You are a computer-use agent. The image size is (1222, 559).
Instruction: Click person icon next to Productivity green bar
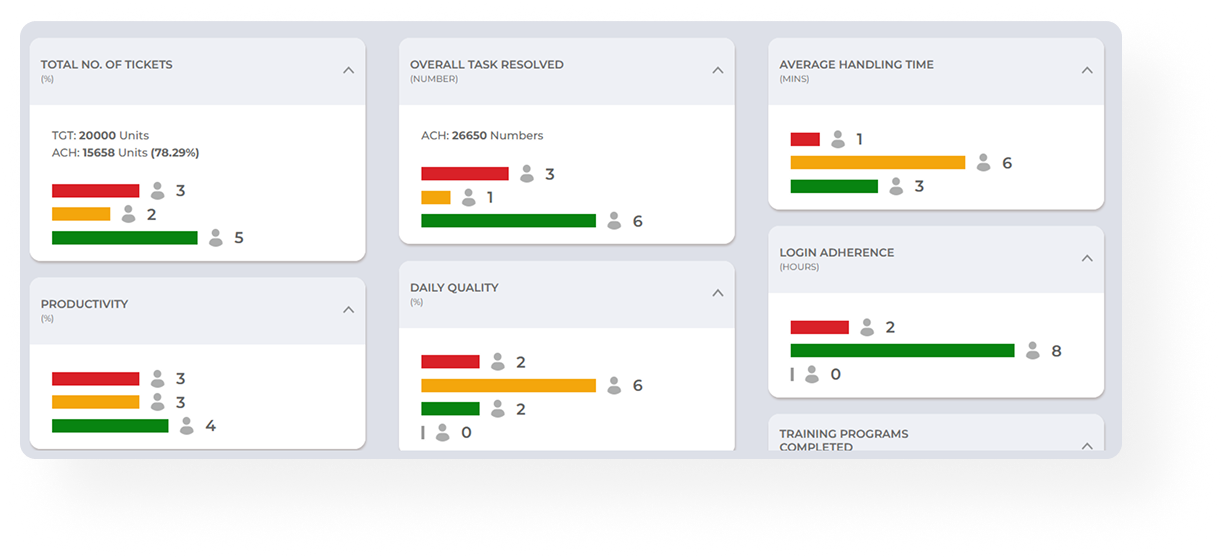[187, 426]
